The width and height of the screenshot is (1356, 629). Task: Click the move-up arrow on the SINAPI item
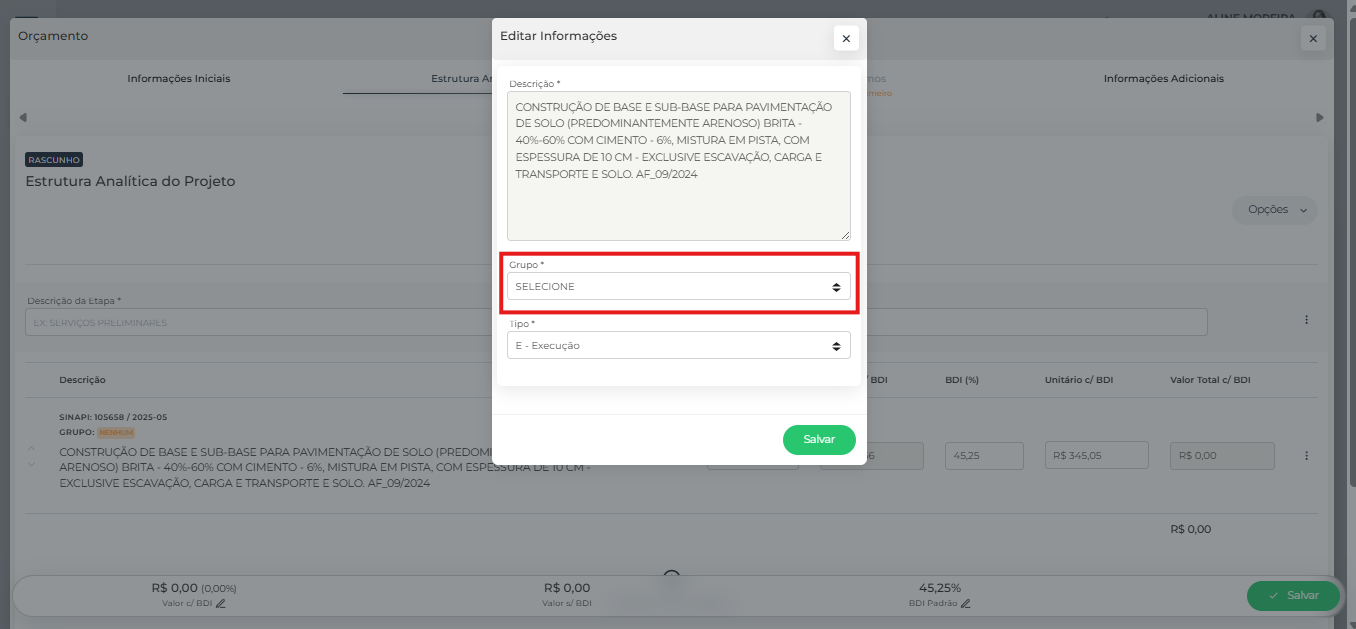[31, 448]
